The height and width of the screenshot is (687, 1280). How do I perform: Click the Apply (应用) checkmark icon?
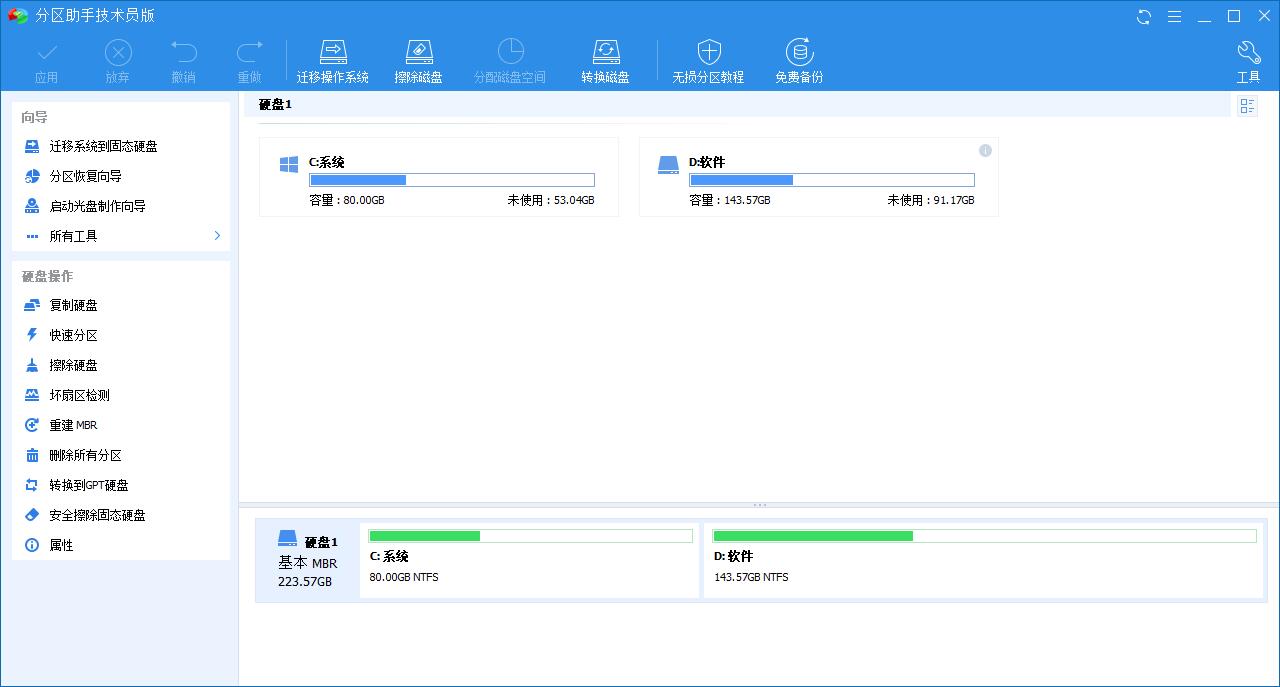point(46,52)
